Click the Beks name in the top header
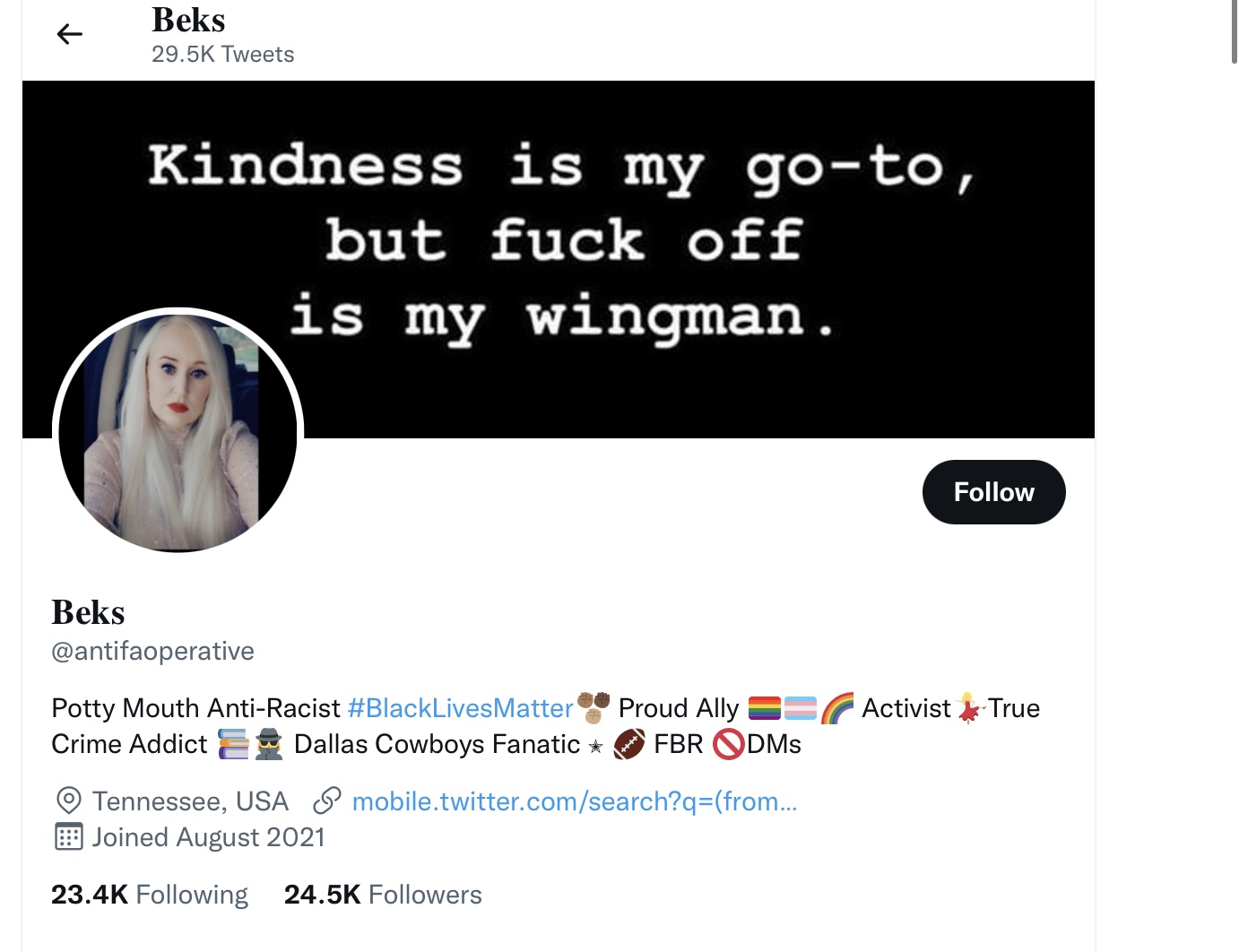Screen dimensions: 1239x952 click(188, 20)
